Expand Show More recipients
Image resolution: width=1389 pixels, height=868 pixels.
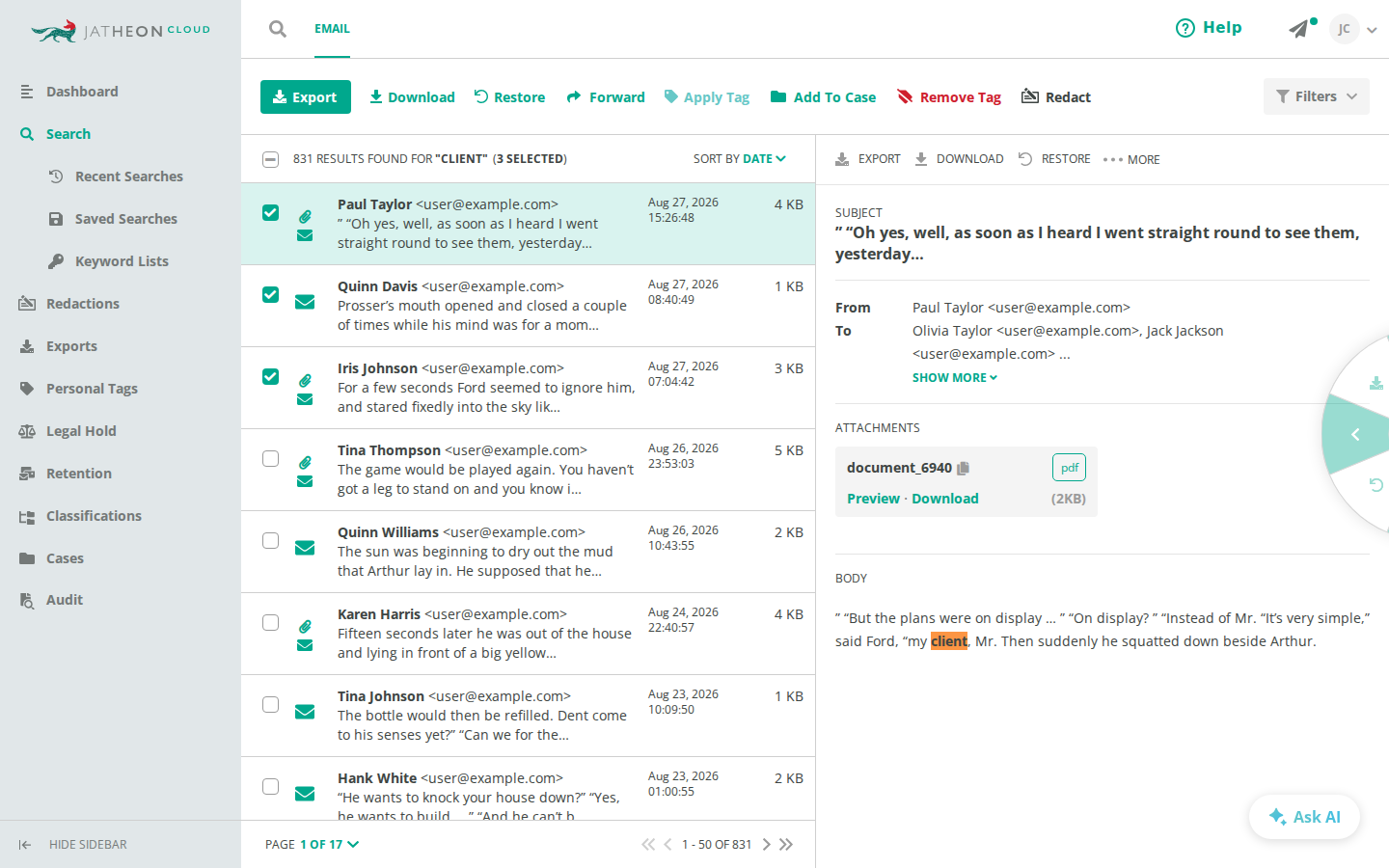(955, 378)
